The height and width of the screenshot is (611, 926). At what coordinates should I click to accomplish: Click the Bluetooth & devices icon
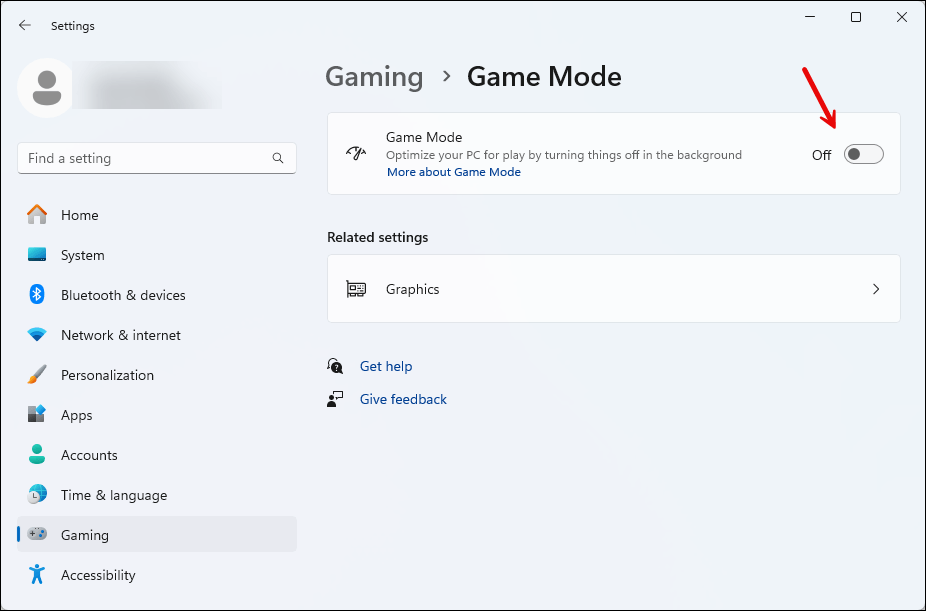[37, 295]
